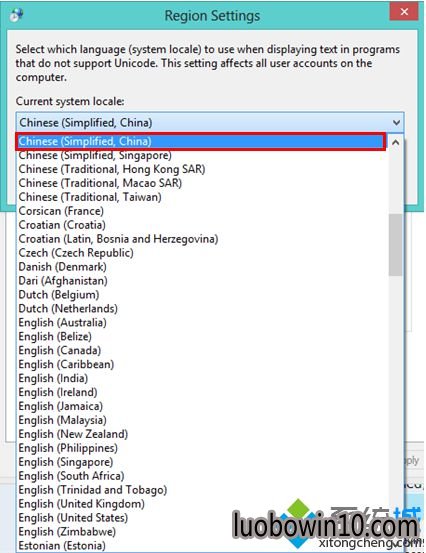Image resolution: width=426 pixels, height=553 pixels.
Task: Select Chinese (Simplified, China) in list
Action: (x=201, y=141)
